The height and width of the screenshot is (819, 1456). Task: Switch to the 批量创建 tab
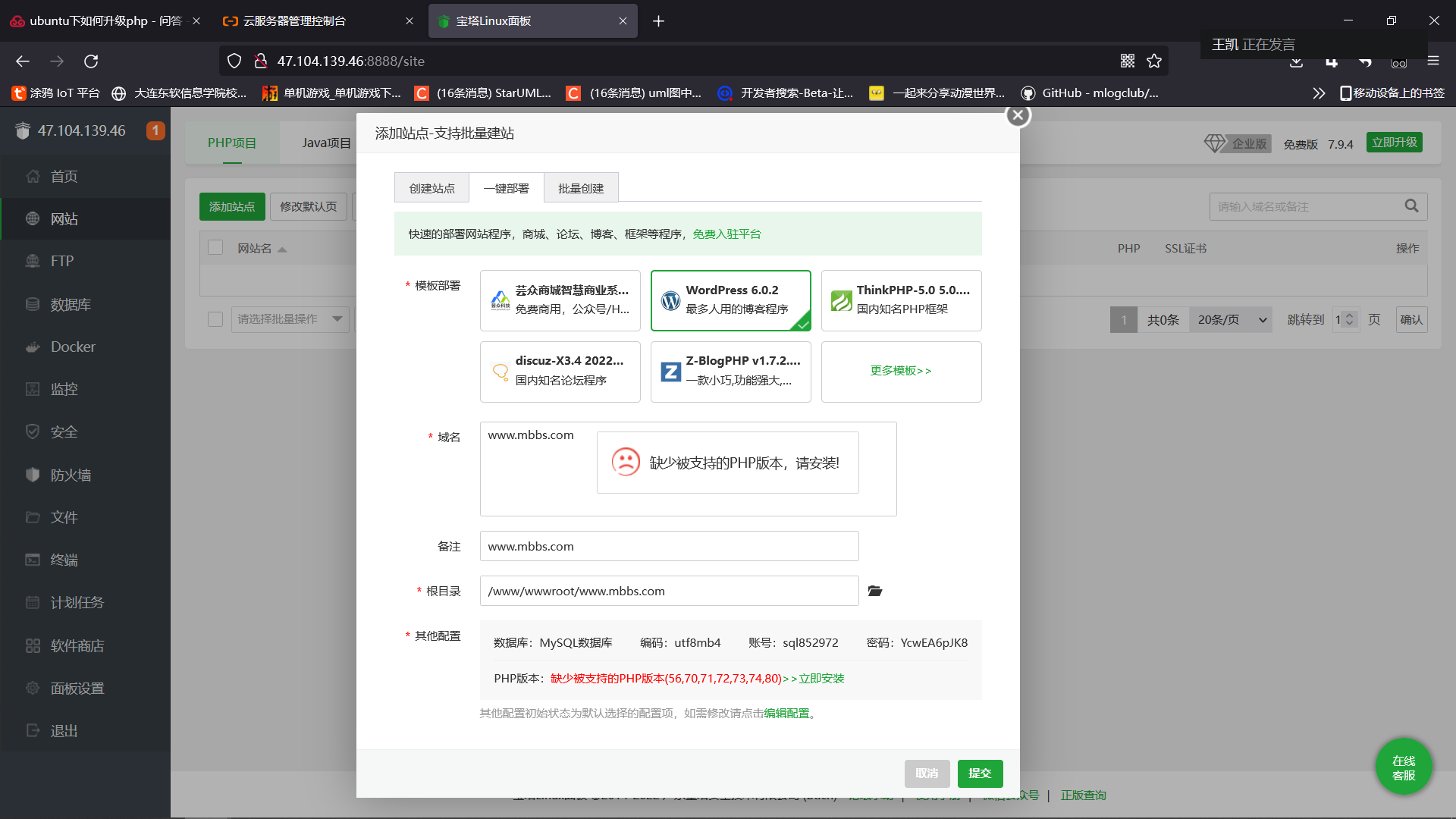coord(581,188)
